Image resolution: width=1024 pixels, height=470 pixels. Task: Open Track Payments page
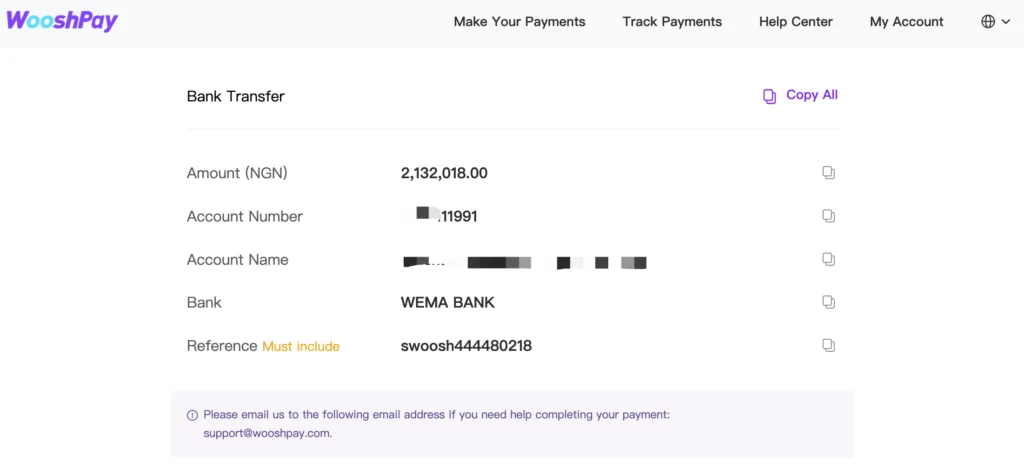point(672,22)
